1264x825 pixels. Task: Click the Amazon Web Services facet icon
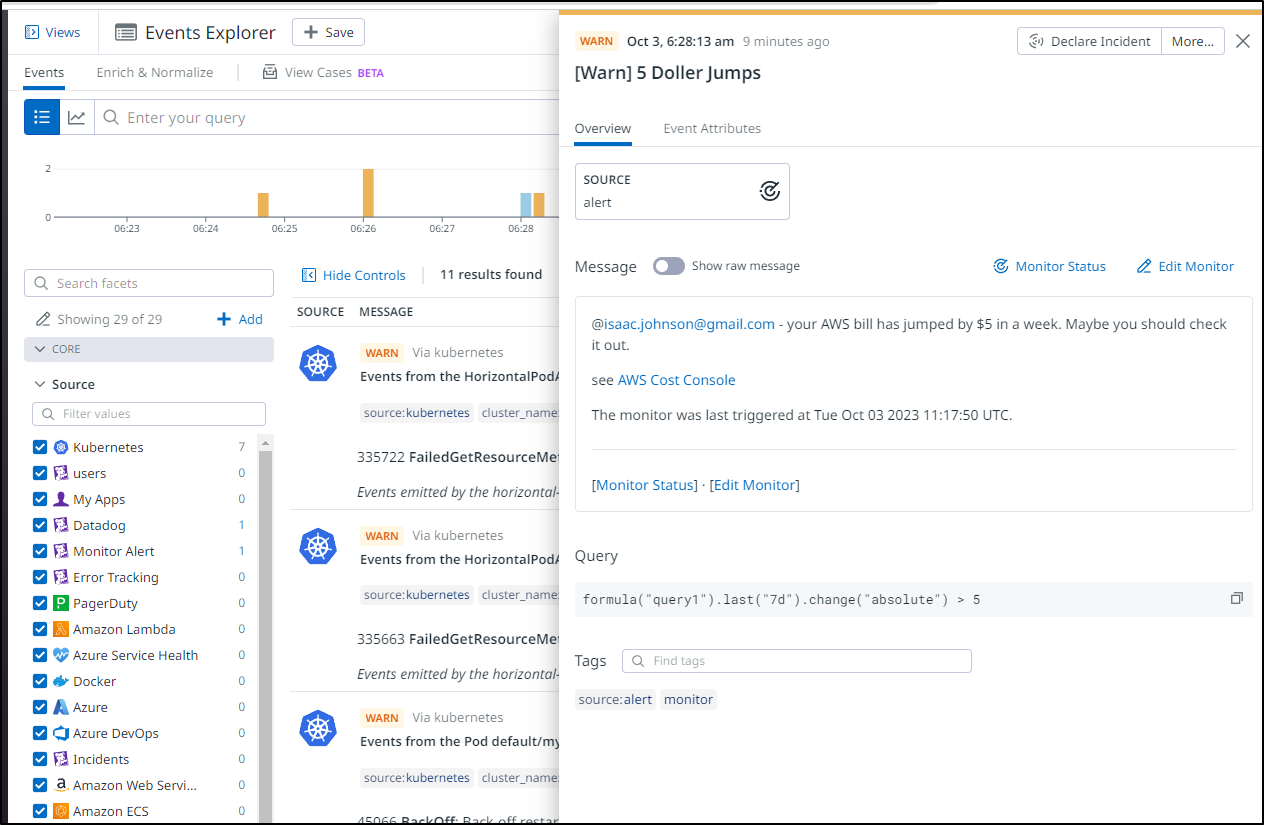tap(60, 785)
